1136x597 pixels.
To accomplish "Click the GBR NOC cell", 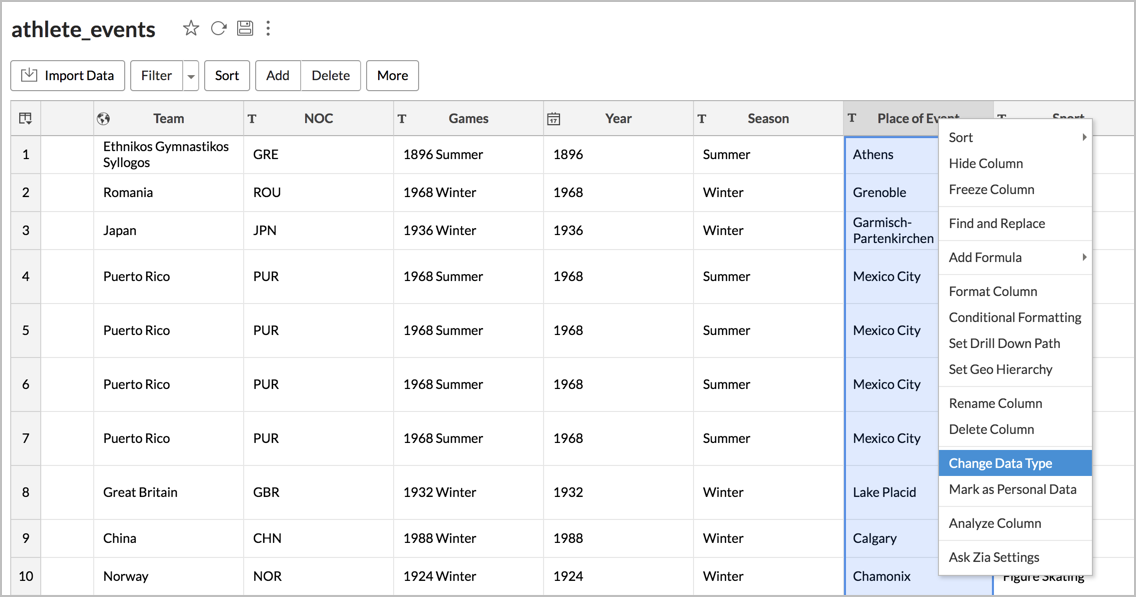I will pos(318,493).
